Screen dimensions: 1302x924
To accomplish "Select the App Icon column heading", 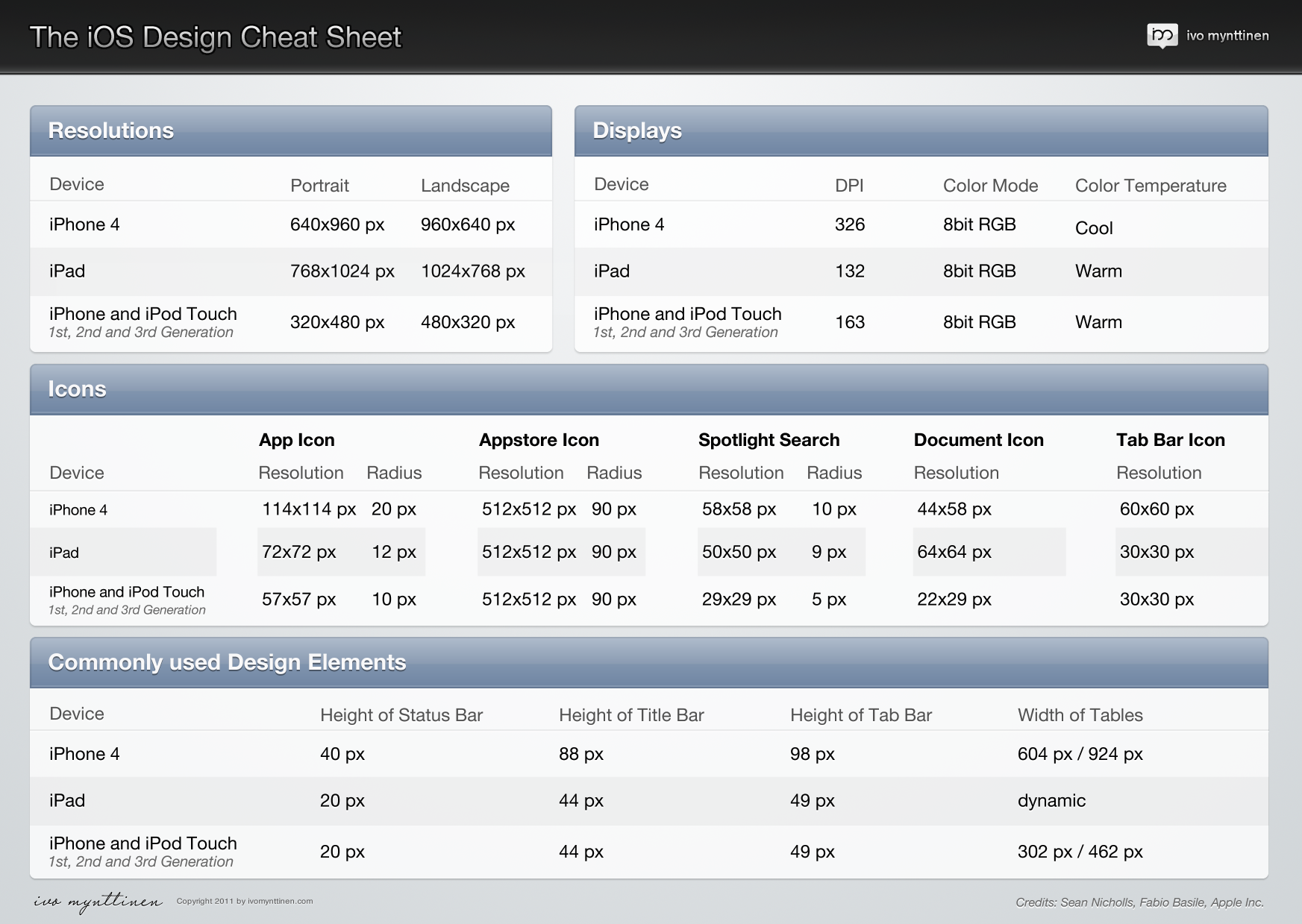I will point(297,440).
